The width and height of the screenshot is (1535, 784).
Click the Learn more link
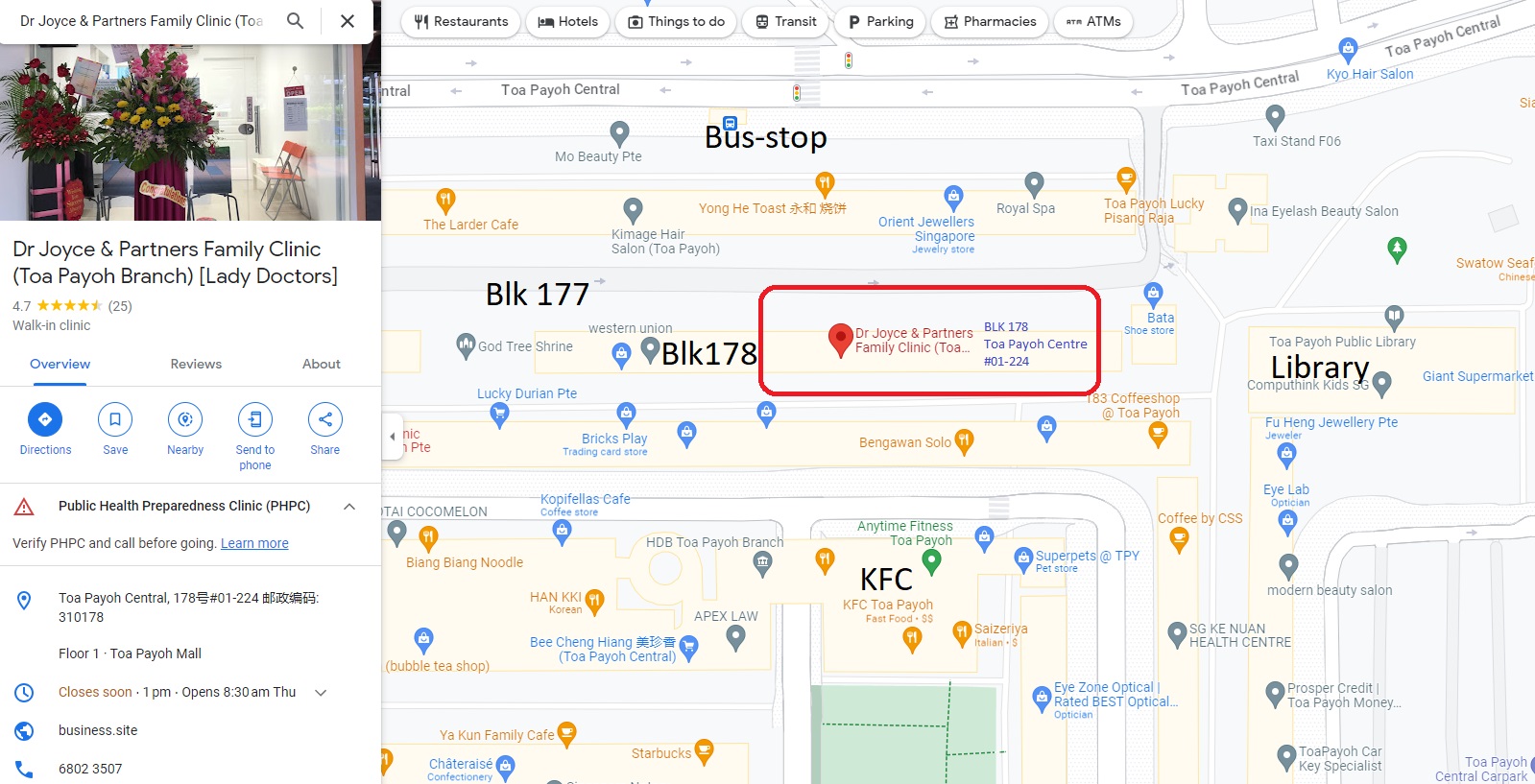[x=254, y=544]
